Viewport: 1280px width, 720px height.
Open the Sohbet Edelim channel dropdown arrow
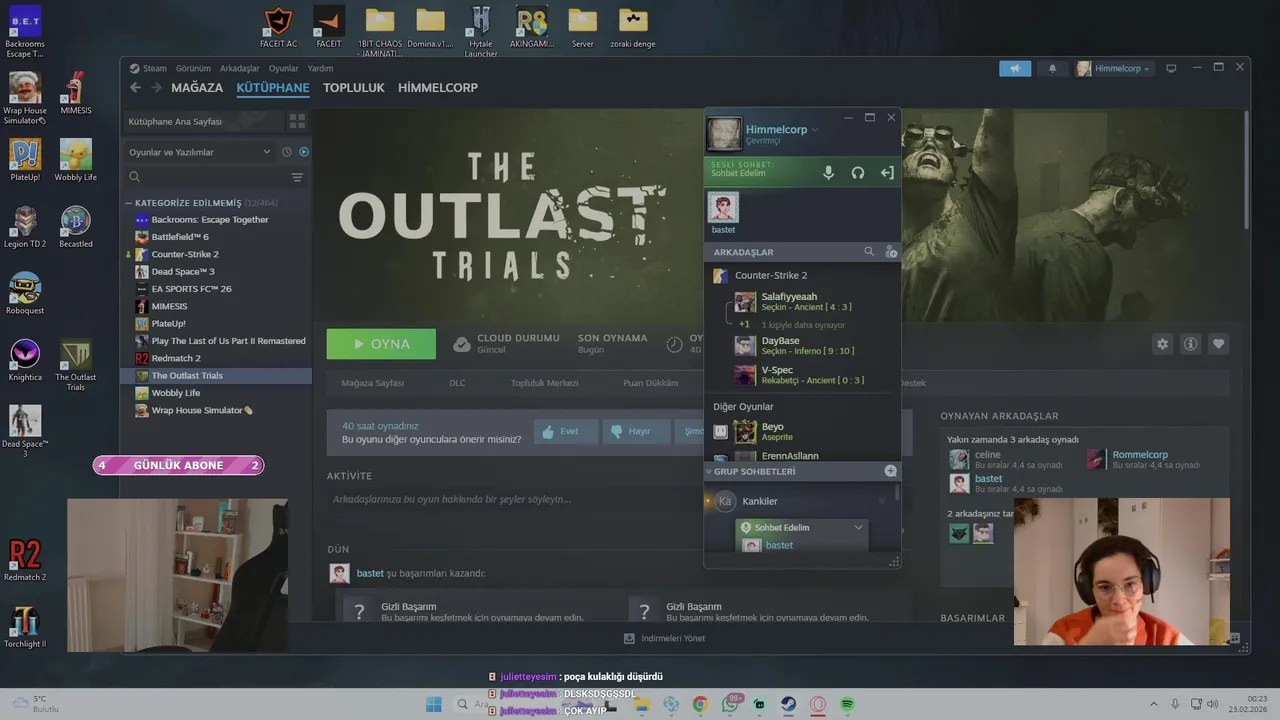point(858,527)
